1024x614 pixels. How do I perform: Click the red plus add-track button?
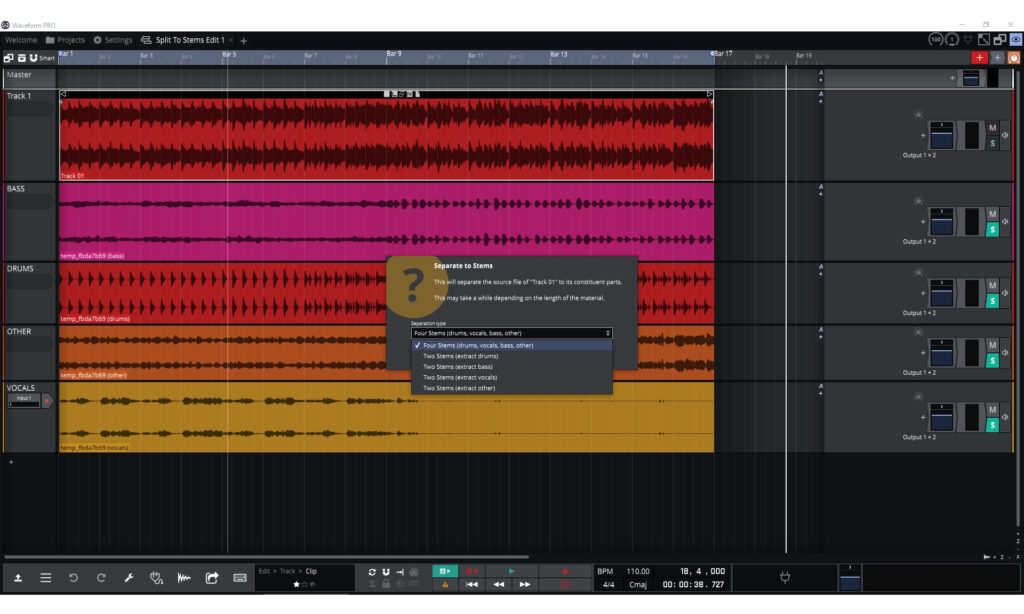(x=979, y=58)
